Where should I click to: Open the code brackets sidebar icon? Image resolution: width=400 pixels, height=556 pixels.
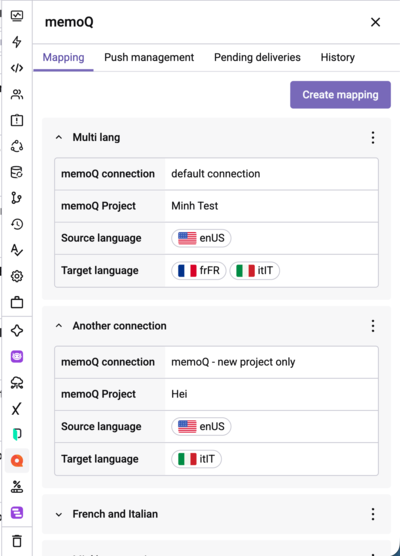click(x=17, y=68)
